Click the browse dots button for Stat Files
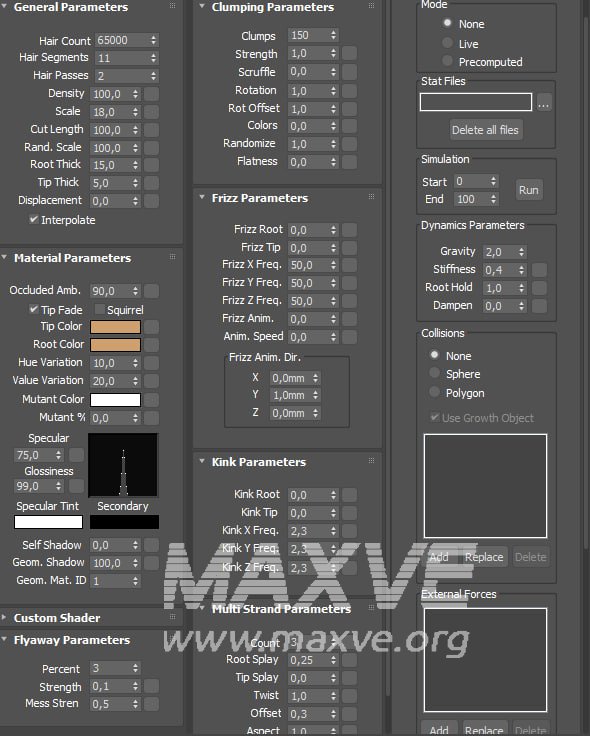Image resolution: width=590 pixels, height=736 pixels. 544,102
